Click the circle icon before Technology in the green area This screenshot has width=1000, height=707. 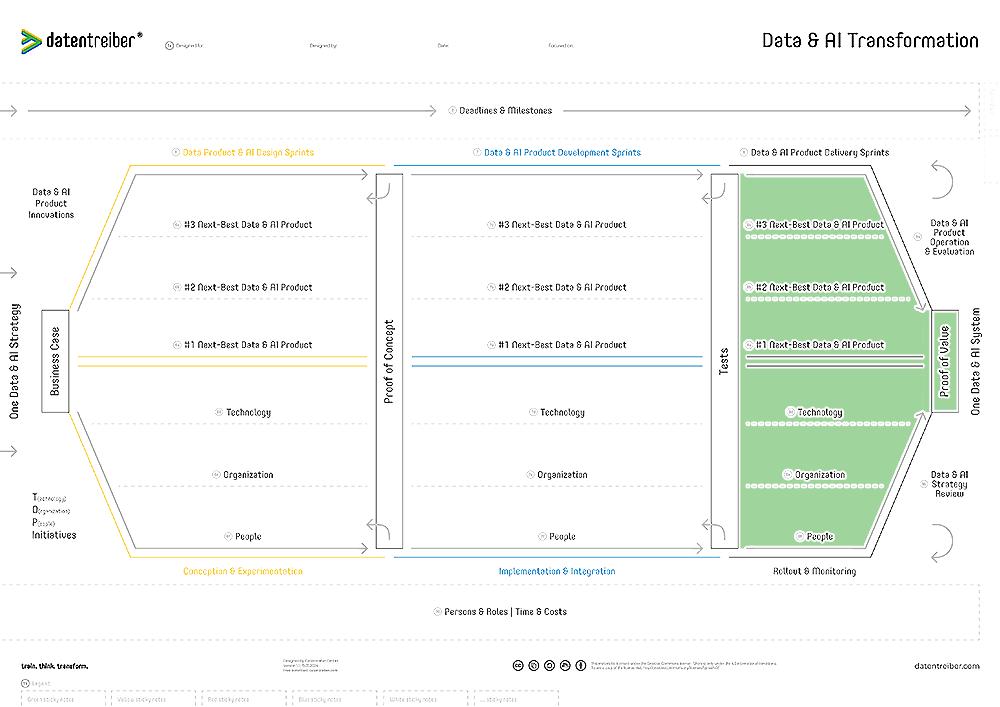[790, 412]
